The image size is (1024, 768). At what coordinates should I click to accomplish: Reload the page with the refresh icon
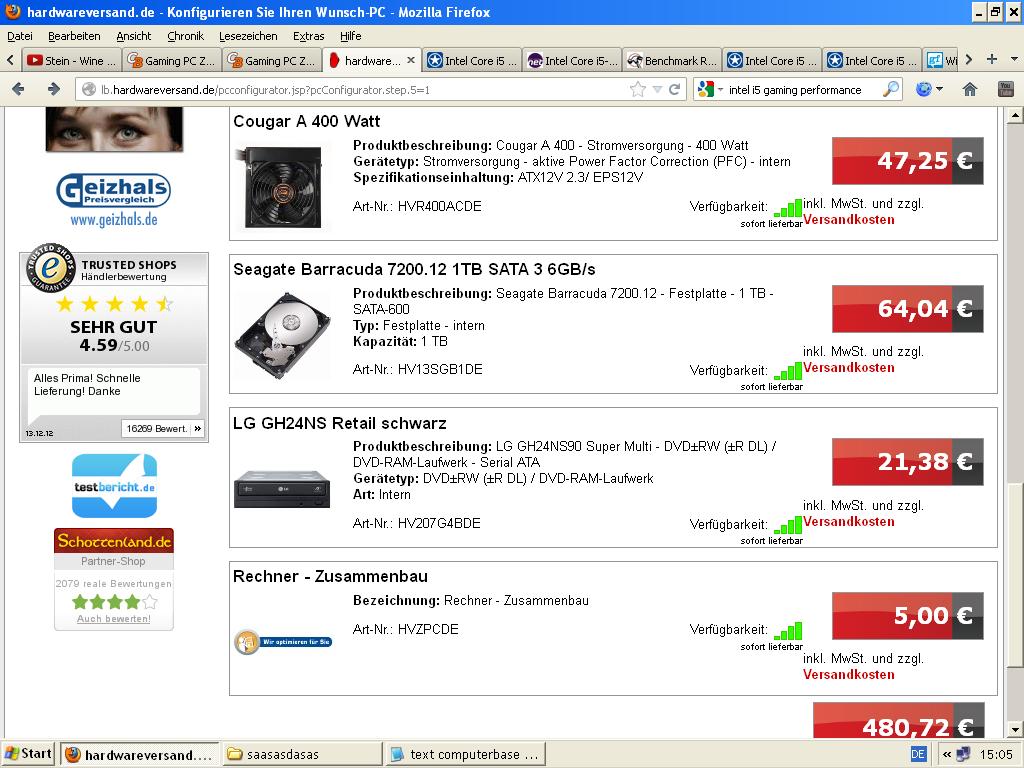click(x=675, y=89)
